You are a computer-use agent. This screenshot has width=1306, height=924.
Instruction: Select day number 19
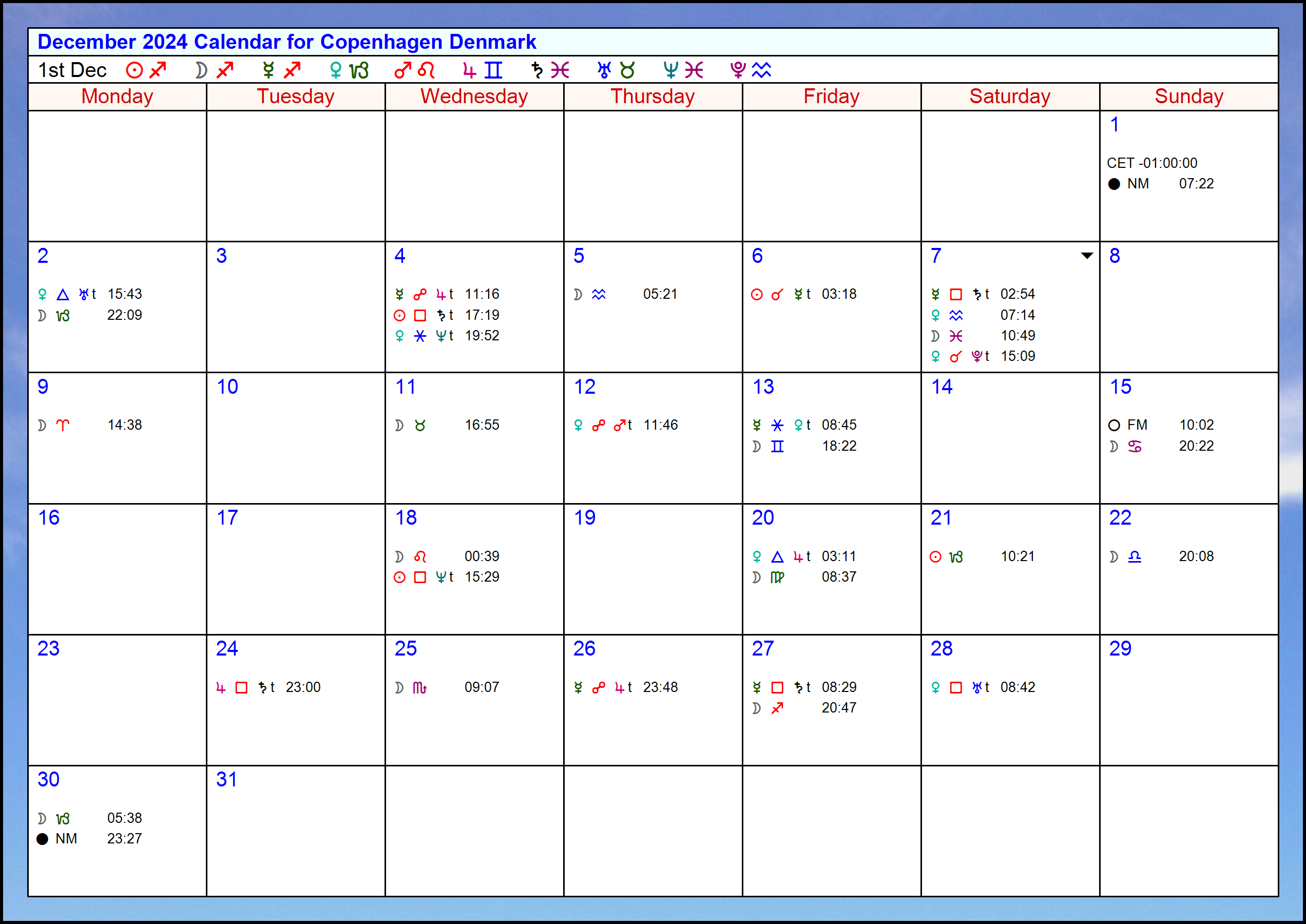584,518
